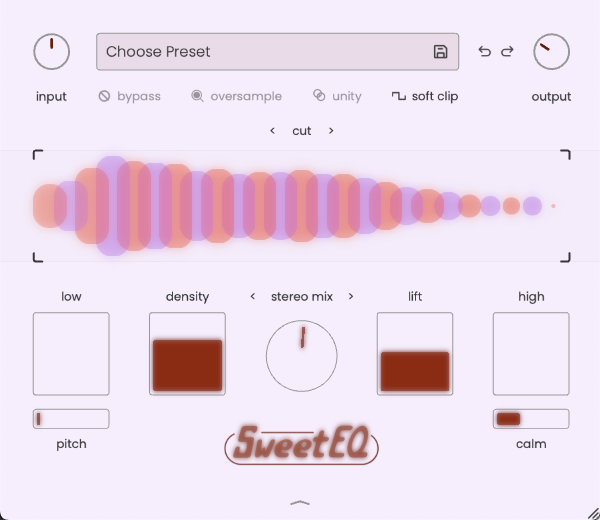Toggle the soft clip label
Viewport: 600px width, 520px height.
click(435, 96)
